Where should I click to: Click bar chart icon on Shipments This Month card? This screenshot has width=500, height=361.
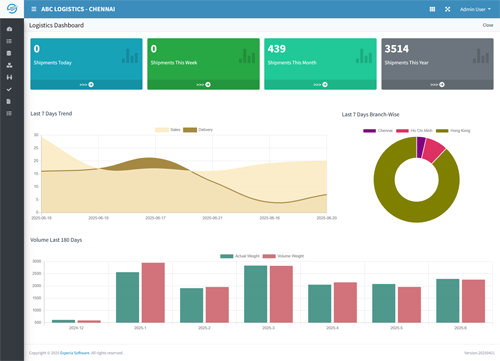pyautogui.click(x=364, y=56)
